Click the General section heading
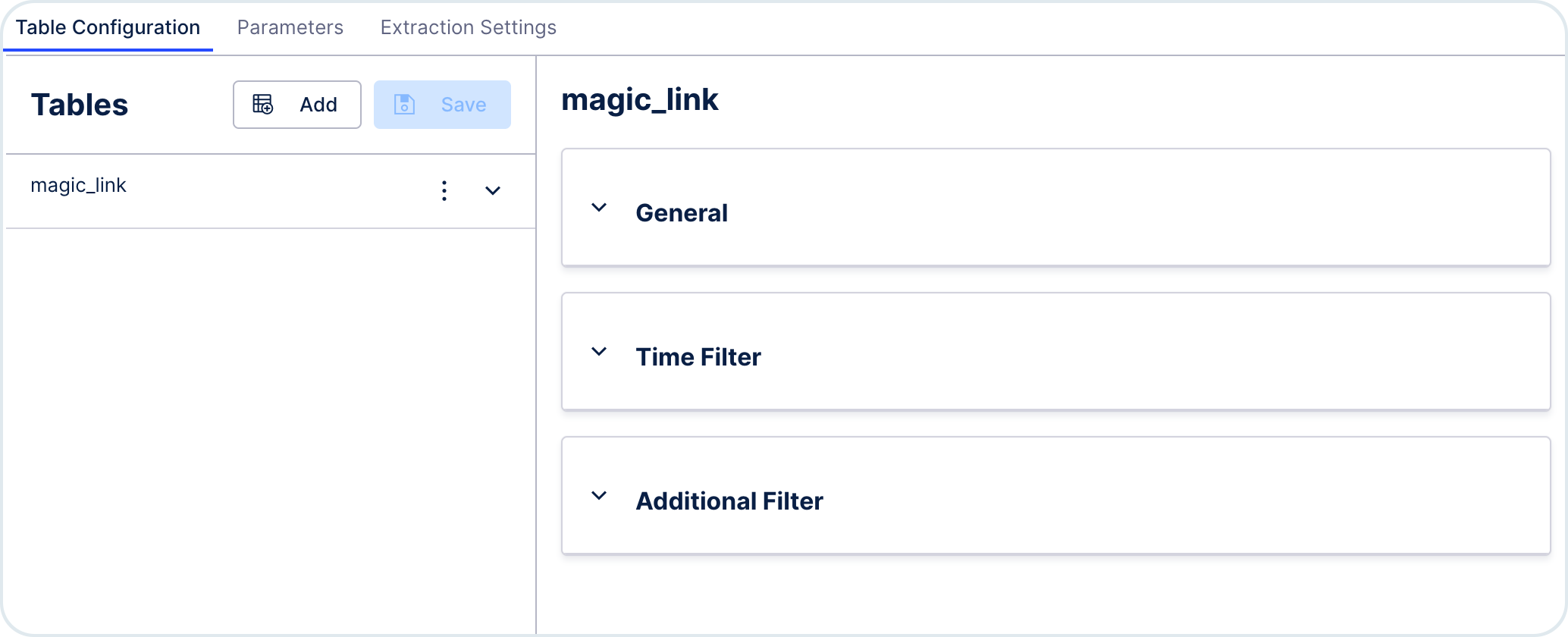This screenshot has height=637, width=1568. (x=682, y=213)
